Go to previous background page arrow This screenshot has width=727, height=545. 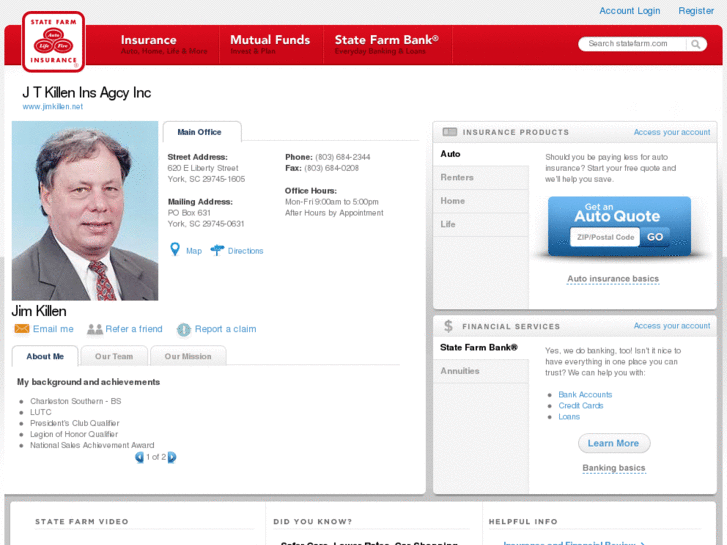click(x=139, y=457)
